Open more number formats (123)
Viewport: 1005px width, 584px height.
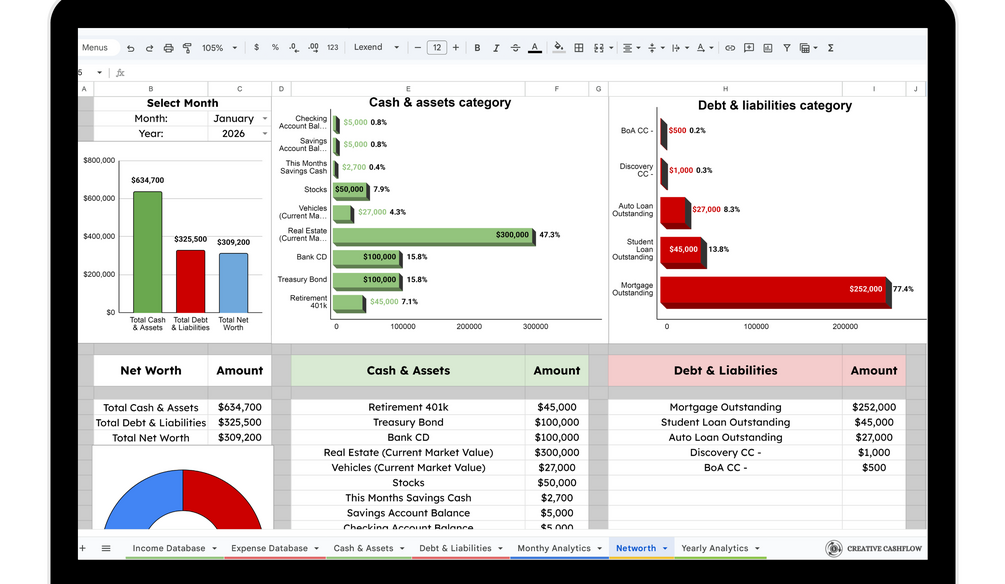click(333, 47)
